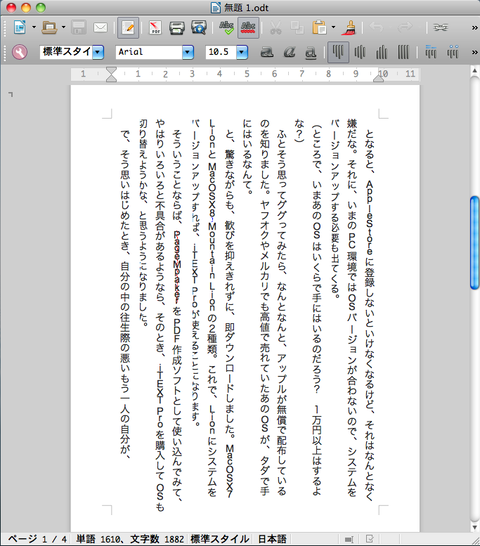The height and width of the screenshot is (546, 480).
Task: Click the Paste clipboard icon
Action: click(x=319, y=27)
